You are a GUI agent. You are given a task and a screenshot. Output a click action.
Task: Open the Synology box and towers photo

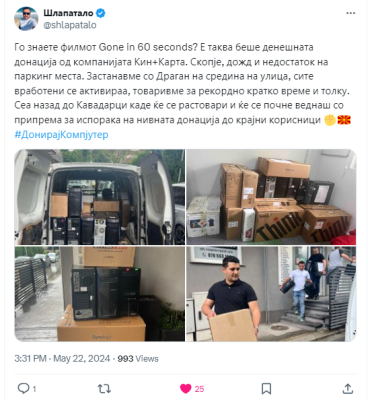(x=99, y=294)
